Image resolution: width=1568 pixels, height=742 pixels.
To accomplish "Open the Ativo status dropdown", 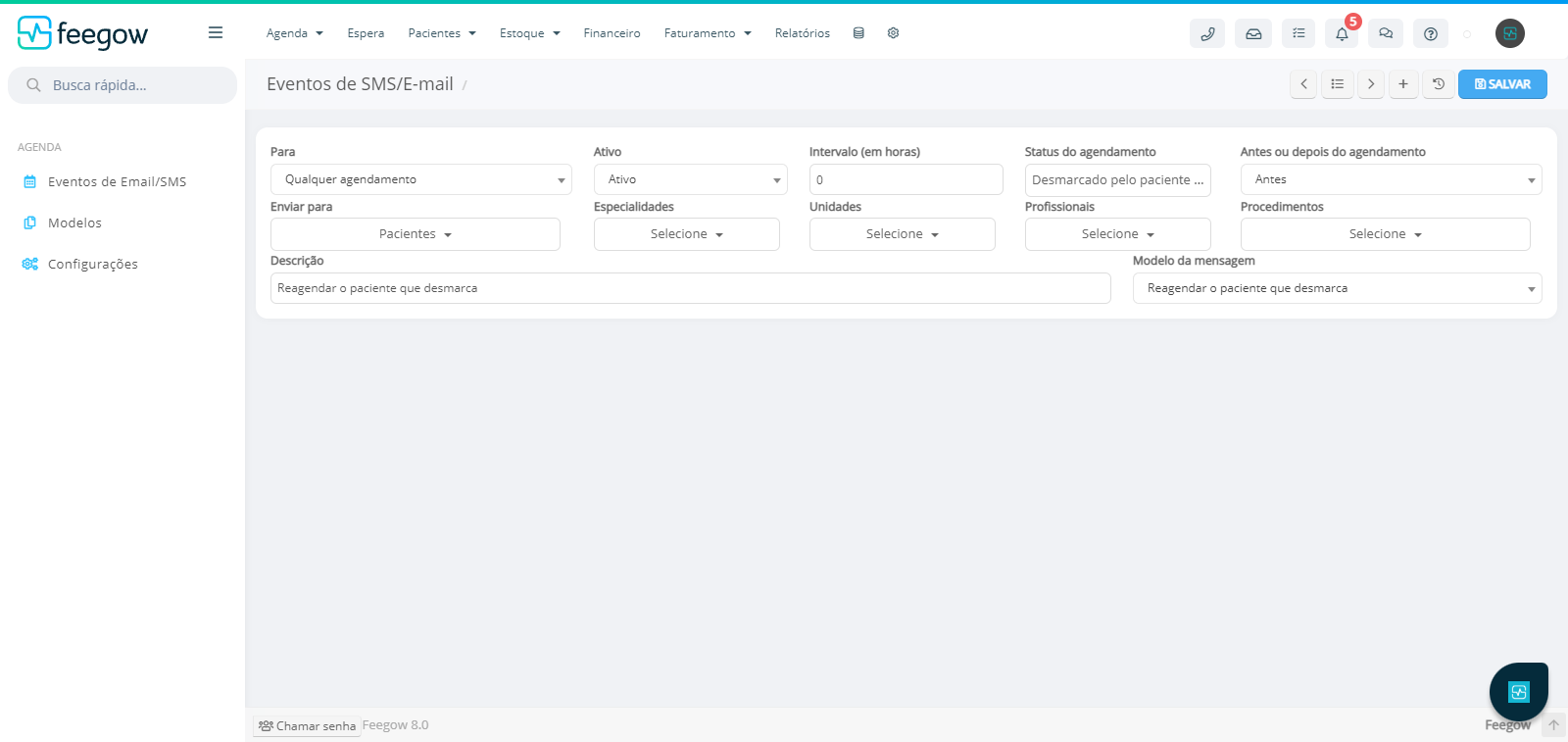I will click(691, 179).
